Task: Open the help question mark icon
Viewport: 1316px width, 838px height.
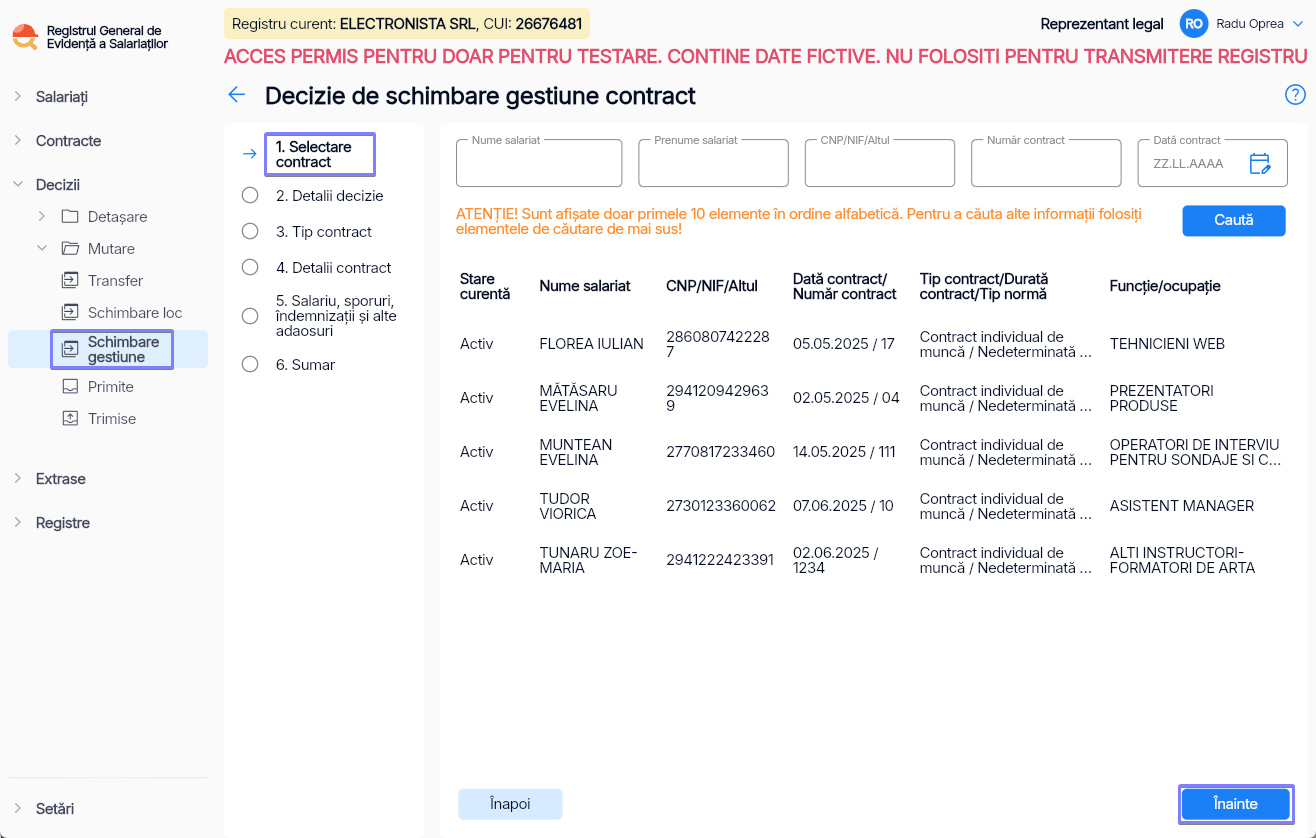Action: point(1295,95)
